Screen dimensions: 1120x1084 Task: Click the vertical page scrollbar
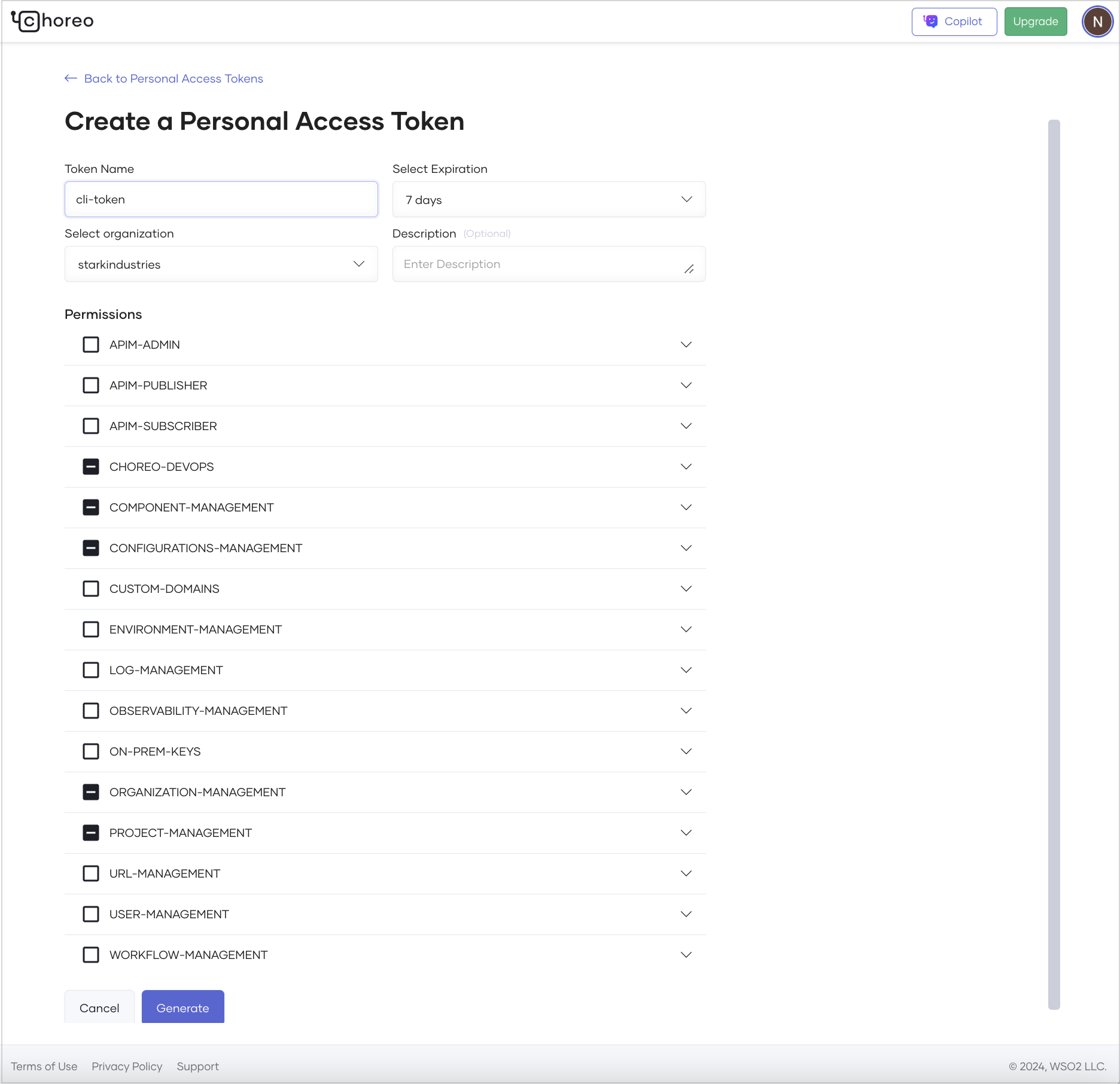(x=1054, y=564)
